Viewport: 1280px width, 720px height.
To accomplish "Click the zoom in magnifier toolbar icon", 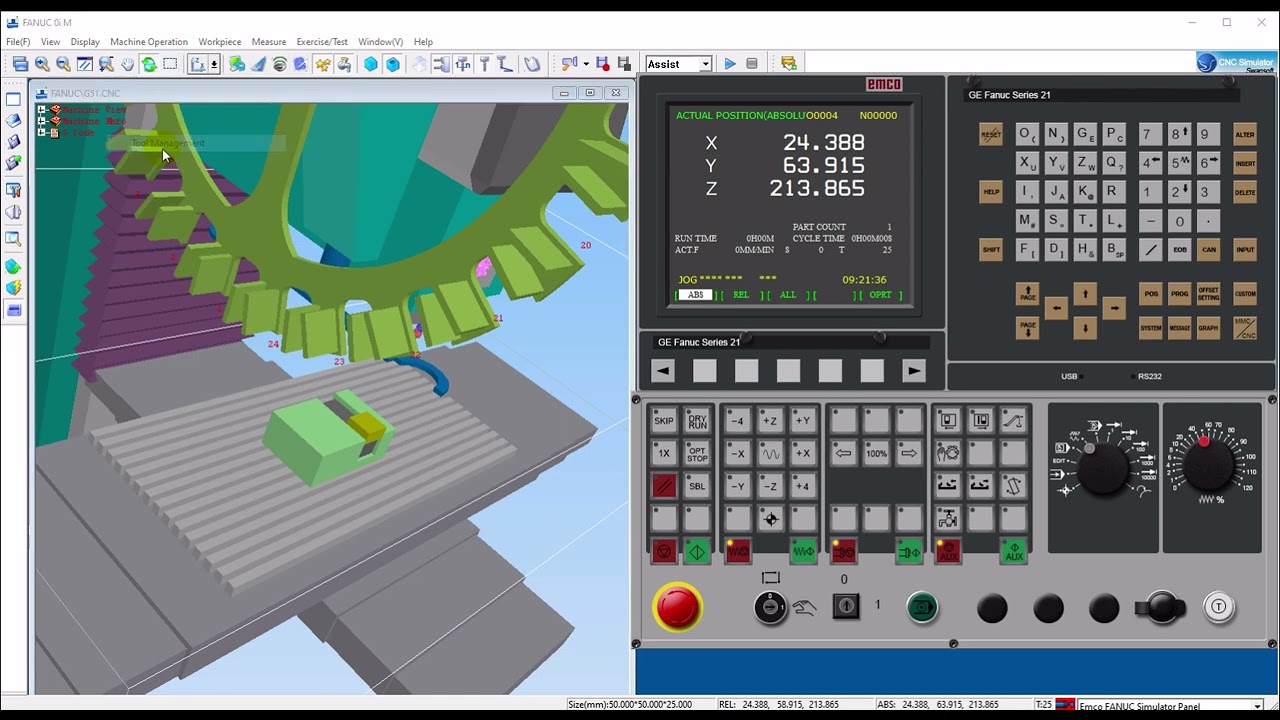I will 42,64.
